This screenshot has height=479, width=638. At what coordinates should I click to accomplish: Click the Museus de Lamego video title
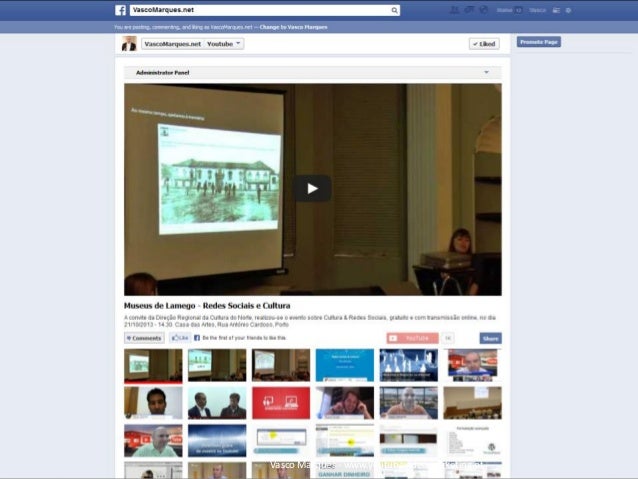(x=207, y=306)
